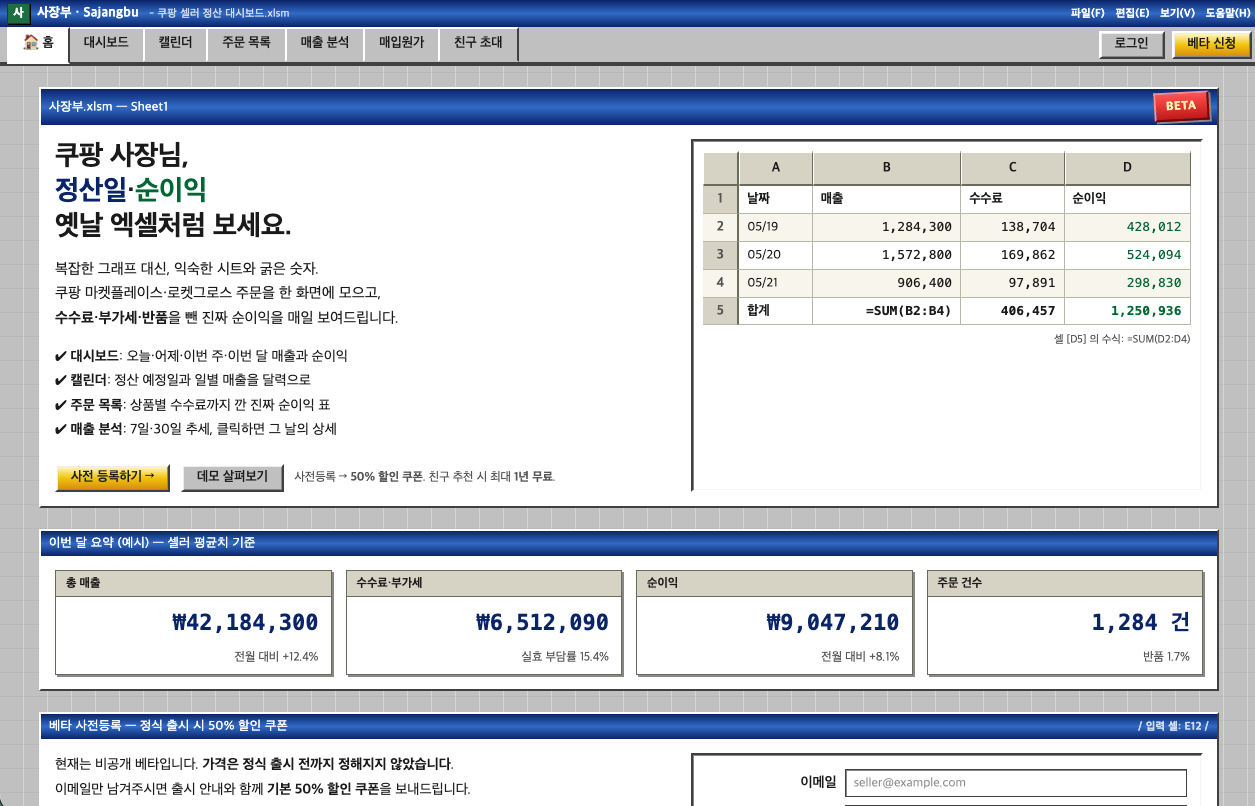1255x806 pixels.
Task: Click the cell with date 05/20
Action: [776, 255]
